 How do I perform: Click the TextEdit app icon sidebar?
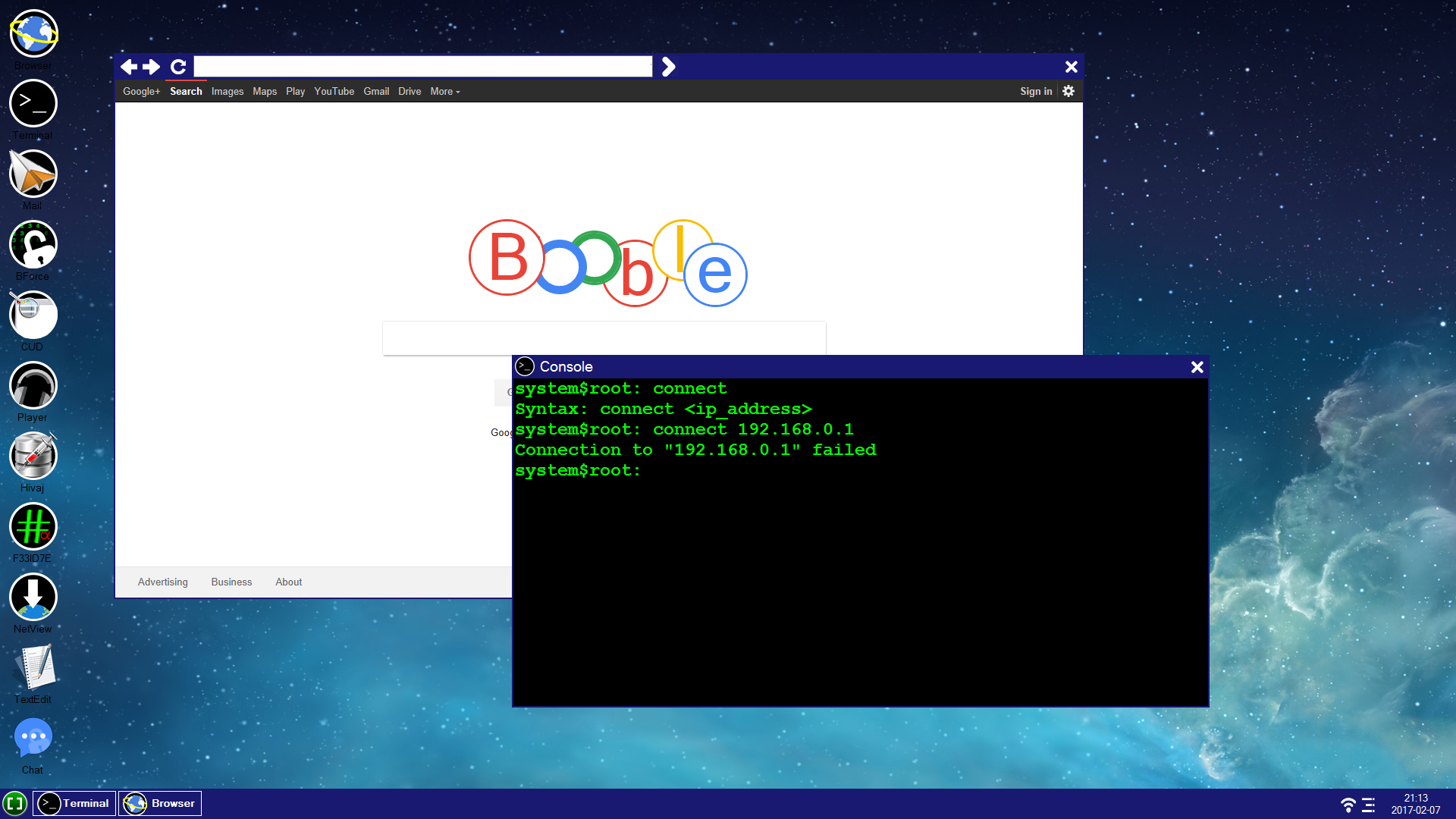click(x=33, y=667)
